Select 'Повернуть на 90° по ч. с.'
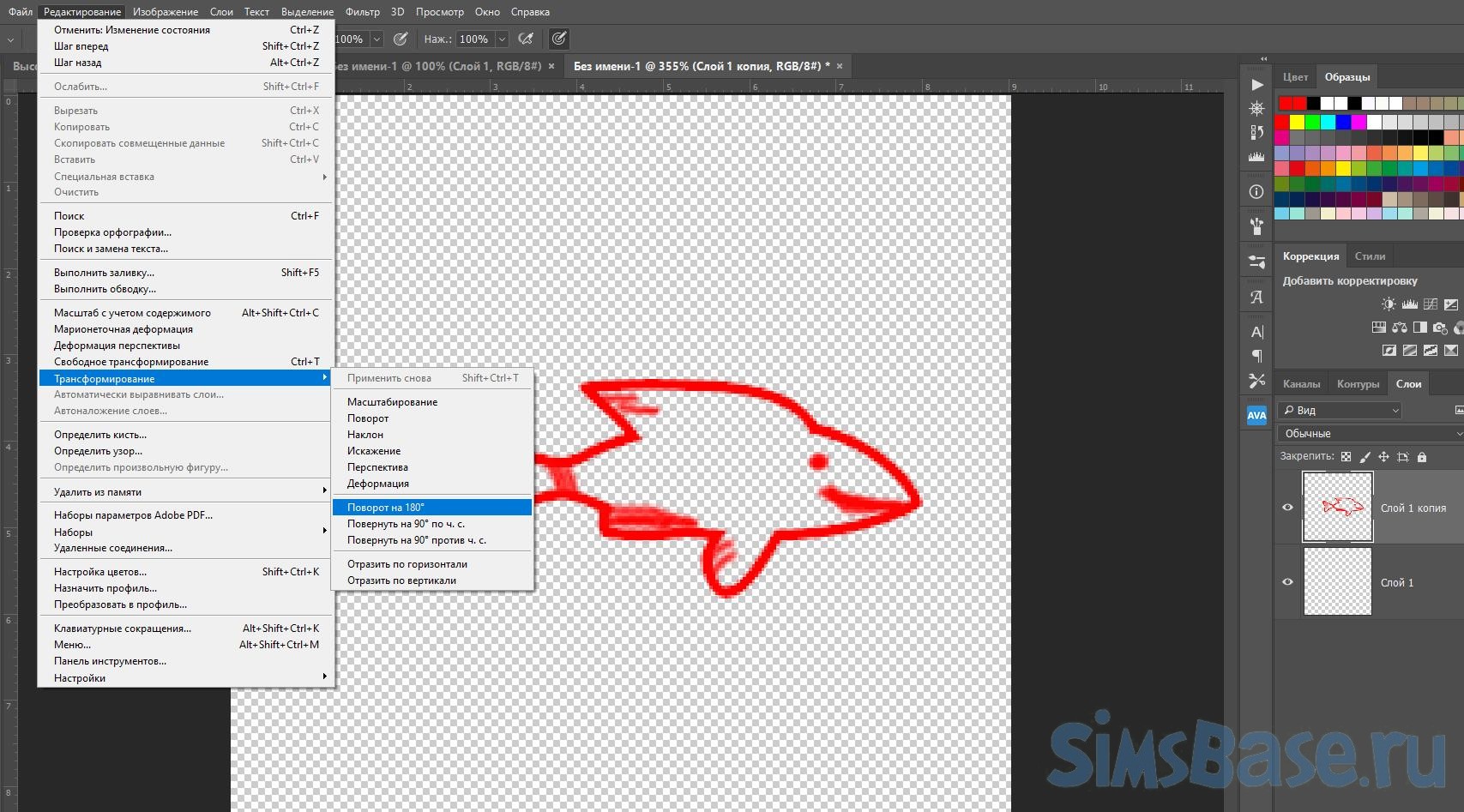 click(406, 524)
